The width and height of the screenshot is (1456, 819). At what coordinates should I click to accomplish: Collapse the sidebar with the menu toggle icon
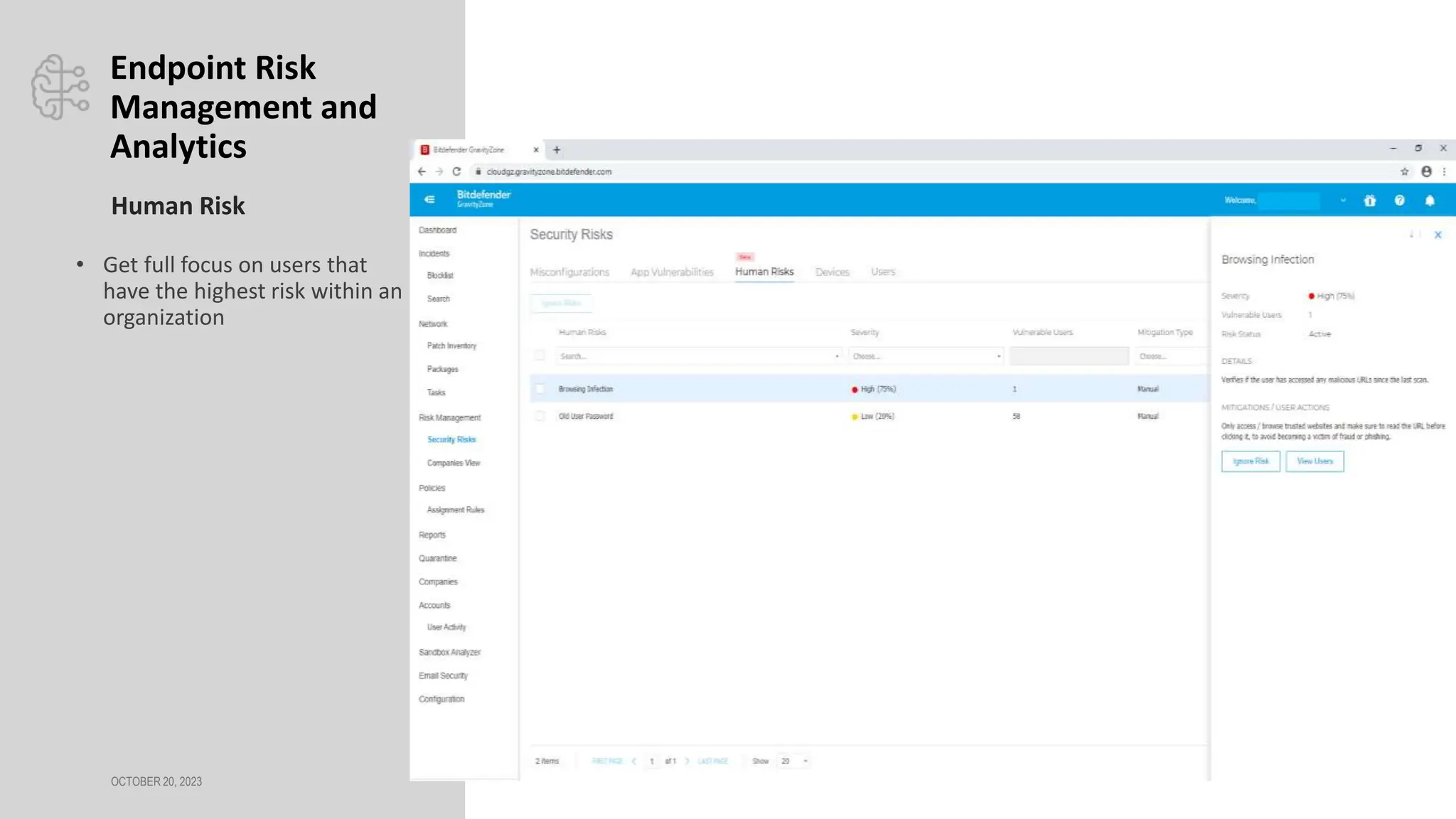(429, 200)
